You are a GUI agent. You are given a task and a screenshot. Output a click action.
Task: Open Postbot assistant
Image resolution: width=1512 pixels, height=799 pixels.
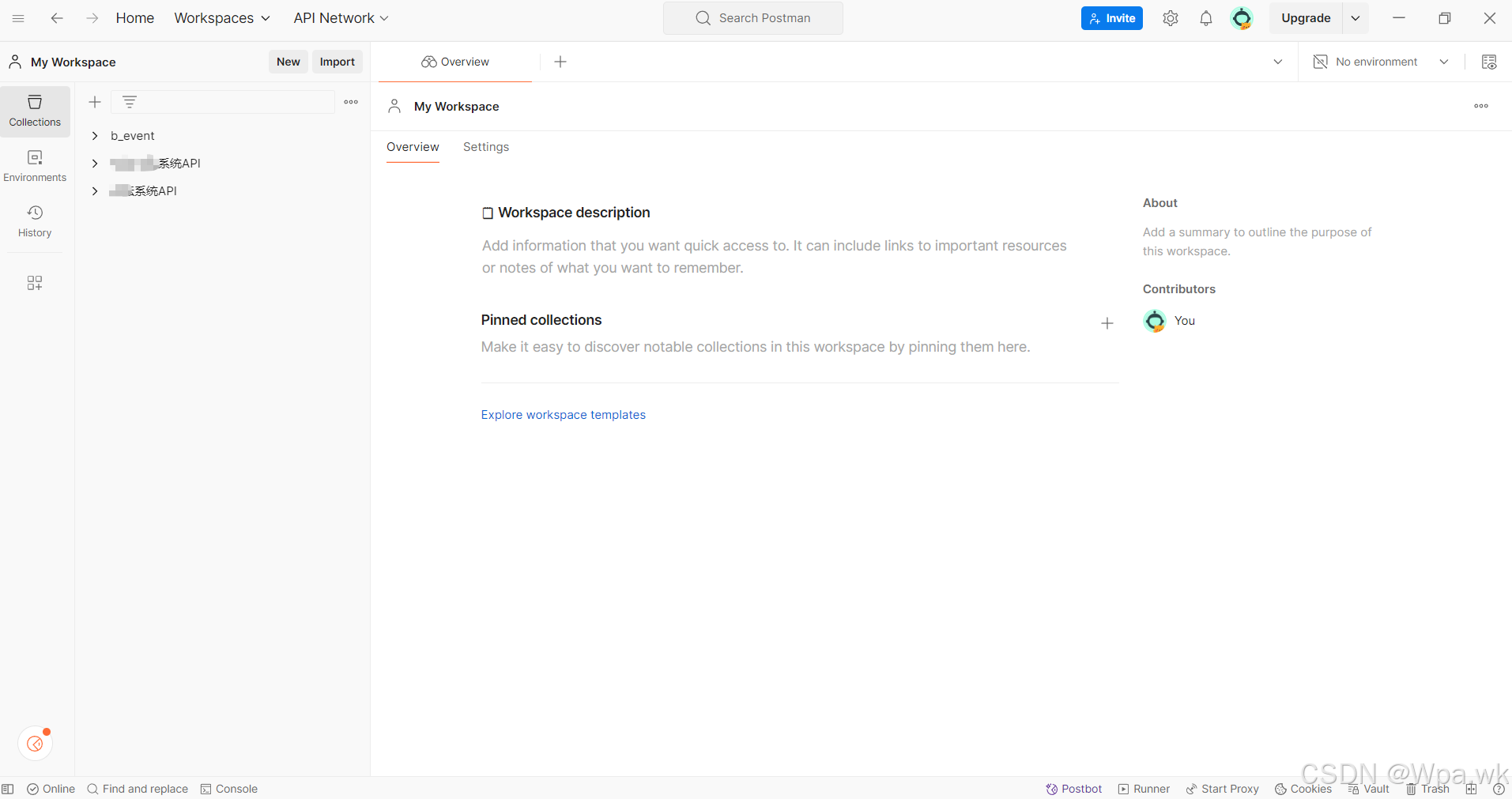pyautogui.click(x=1073, y=789)
